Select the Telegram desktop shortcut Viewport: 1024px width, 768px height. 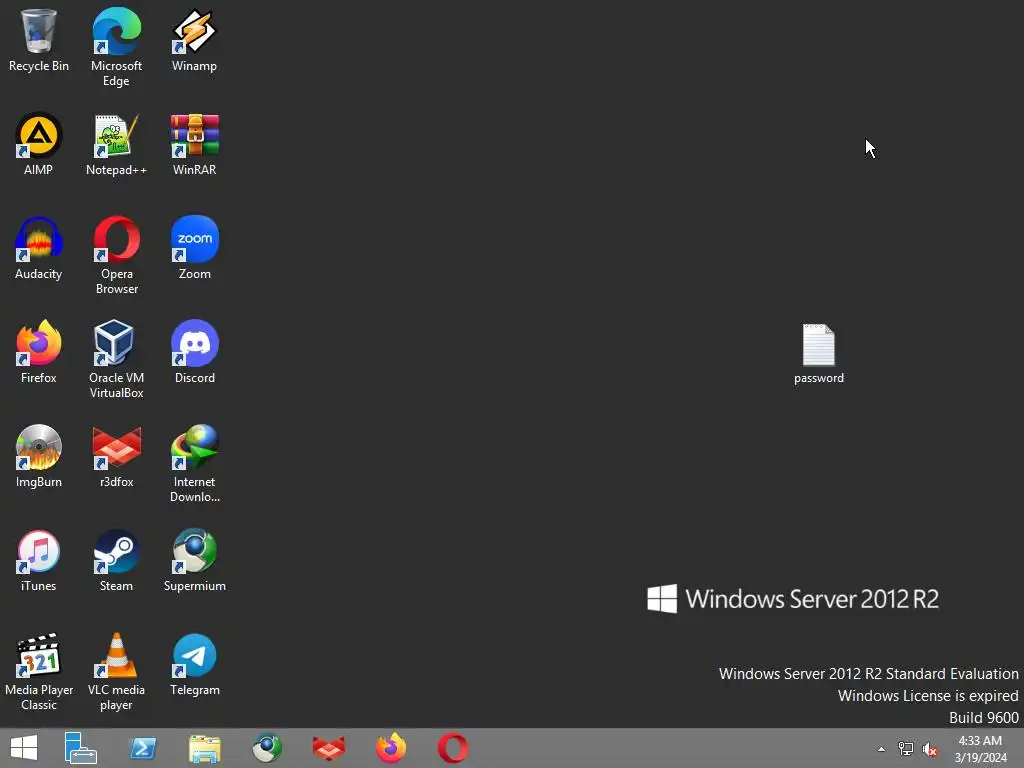point(195,664)
